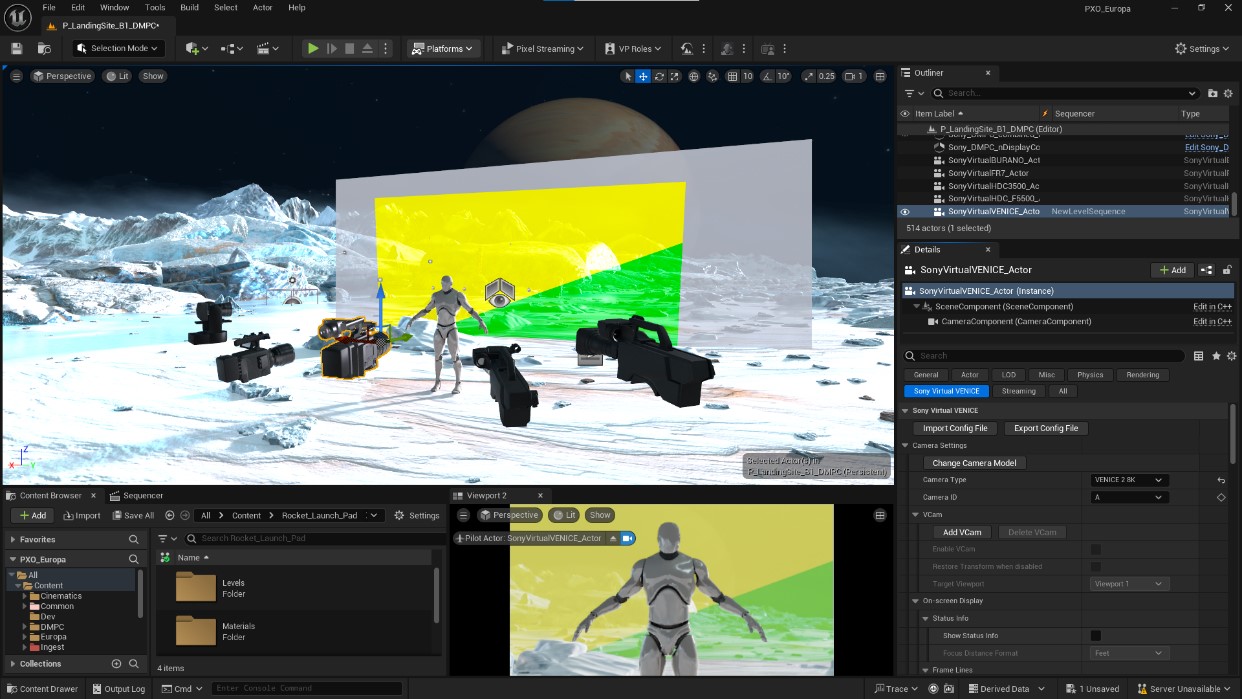Toggle the Lit view mode in main viewport
Viewport: 1242px width, 699px height.
pyautogui.click(x=117, y=76)
